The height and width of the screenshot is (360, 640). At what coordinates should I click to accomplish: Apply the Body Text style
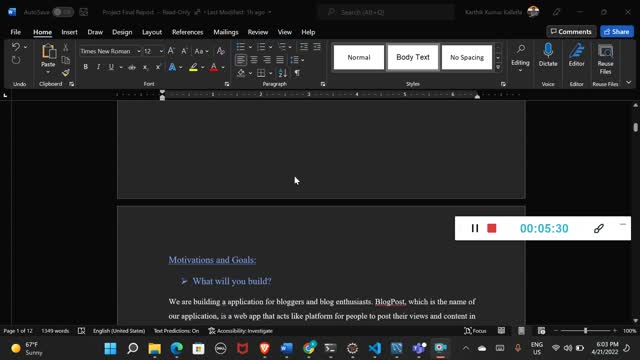click(x=413, y=57)
